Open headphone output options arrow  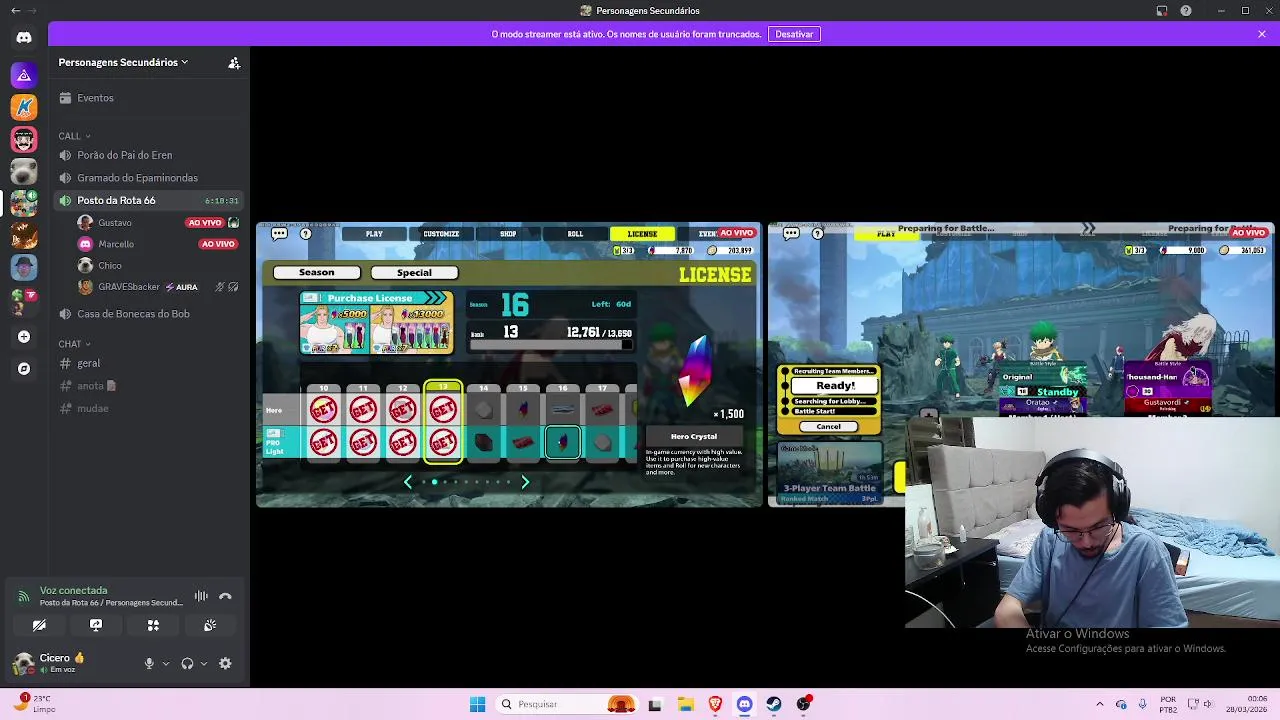(x=204, y=663)
